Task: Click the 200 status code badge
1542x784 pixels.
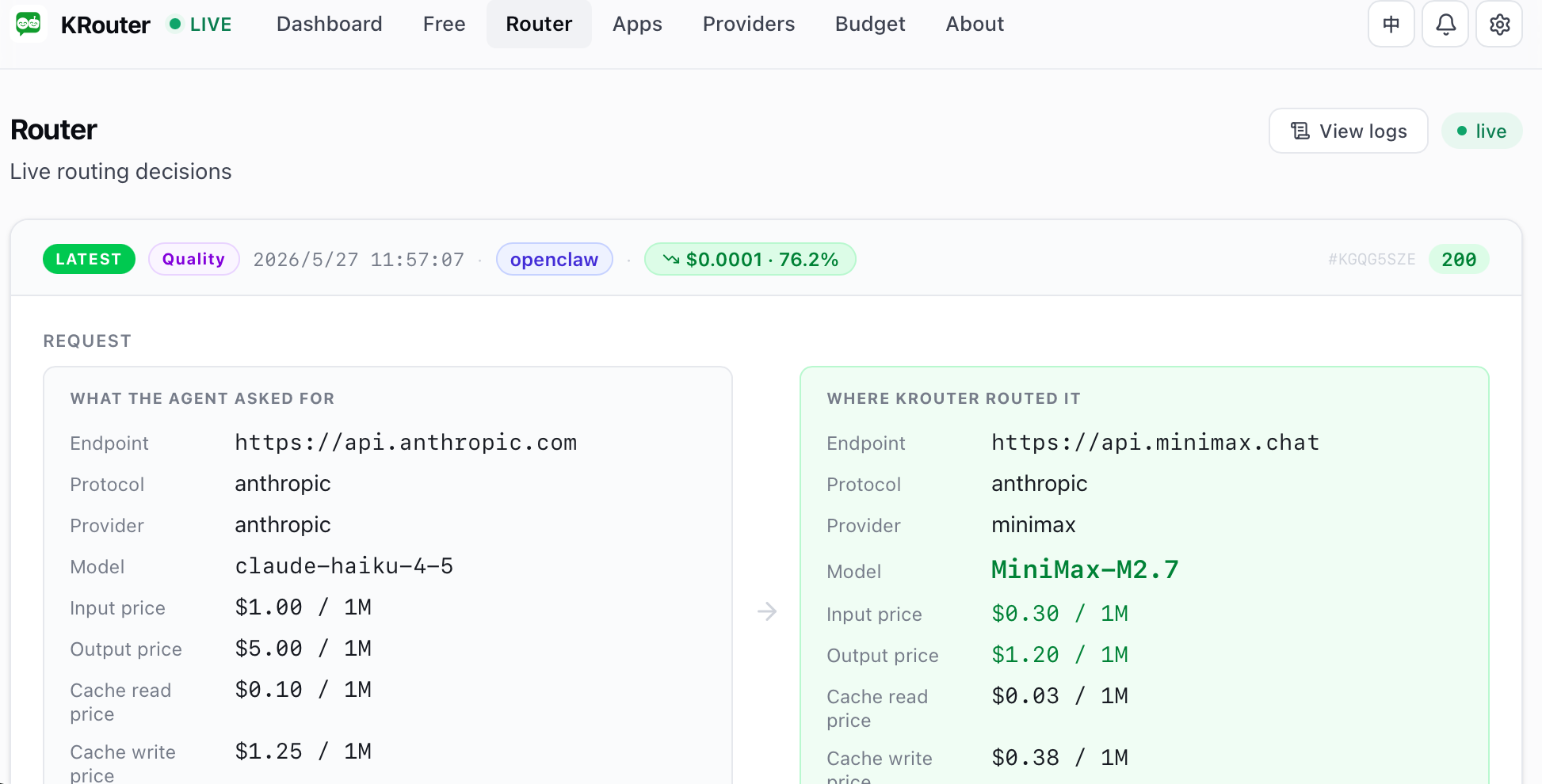Action: click(1458, 259)
